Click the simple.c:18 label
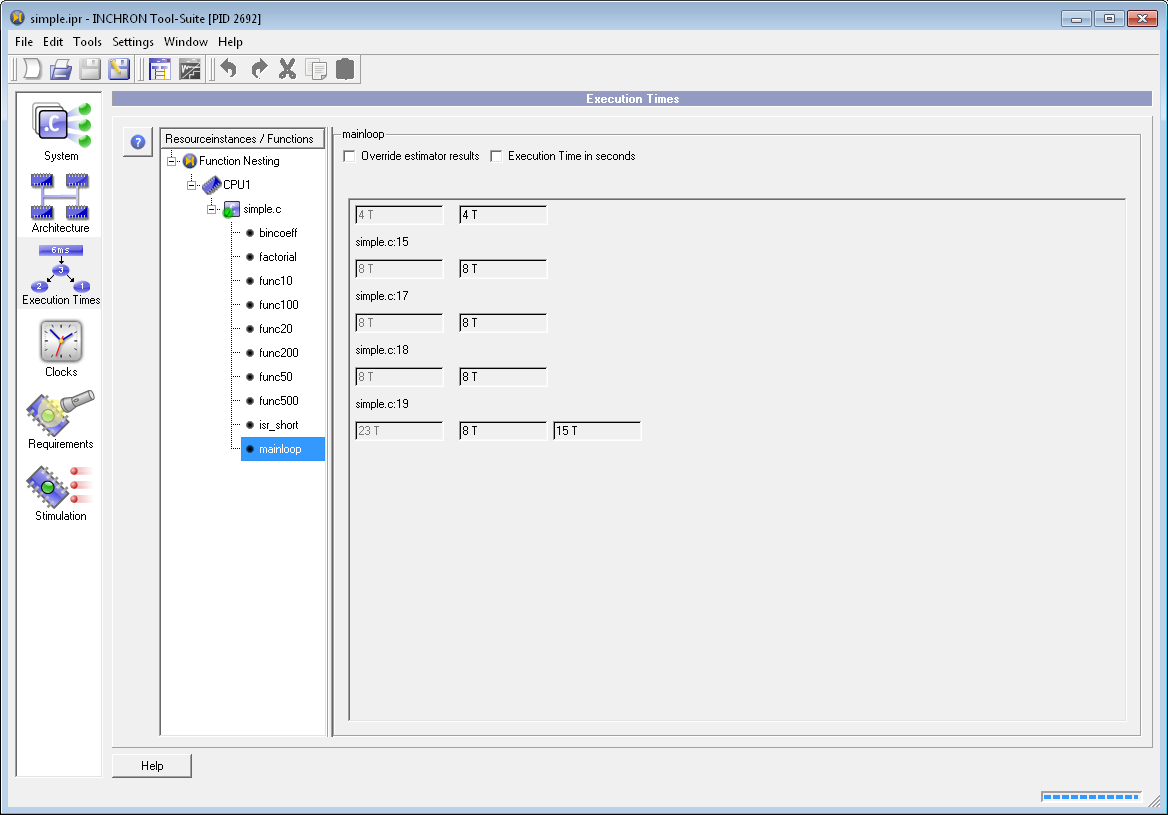Image resolution: width=1168 pixels, height=815 pixels. point(382,350)
